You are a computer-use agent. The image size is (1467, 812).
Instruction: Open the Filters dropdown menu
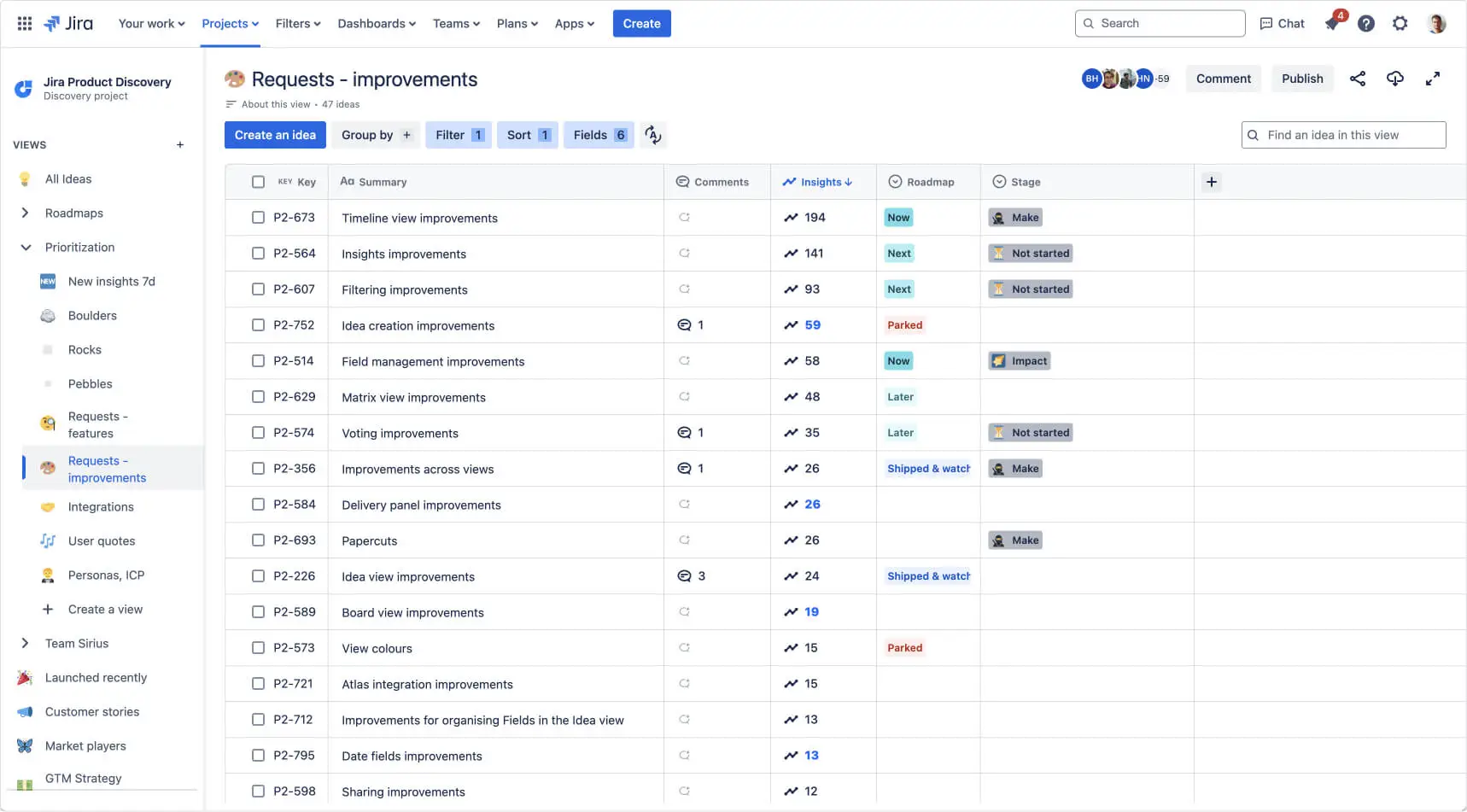pyautogui.click(x=298, y=24)
